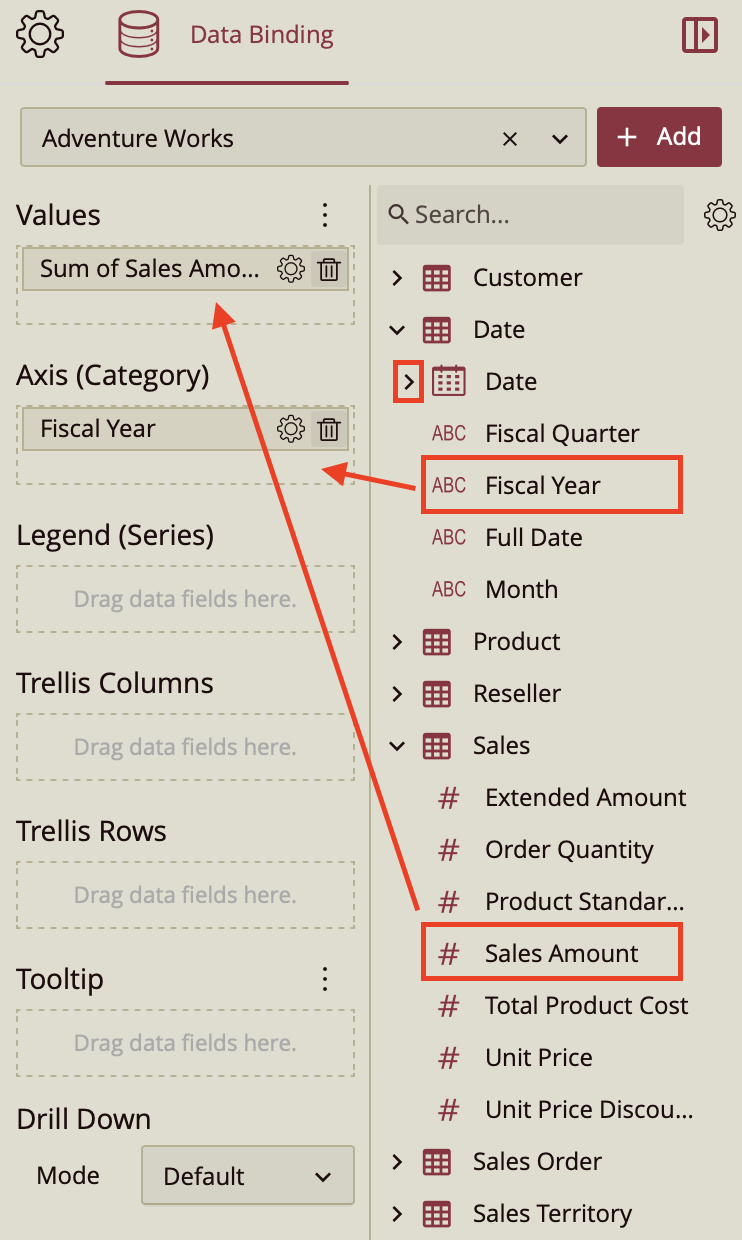Image resolution: width=742 pixels, height=1240 pixels.
Task: Open the Tooltip section options menu
Action: [324, 979]
